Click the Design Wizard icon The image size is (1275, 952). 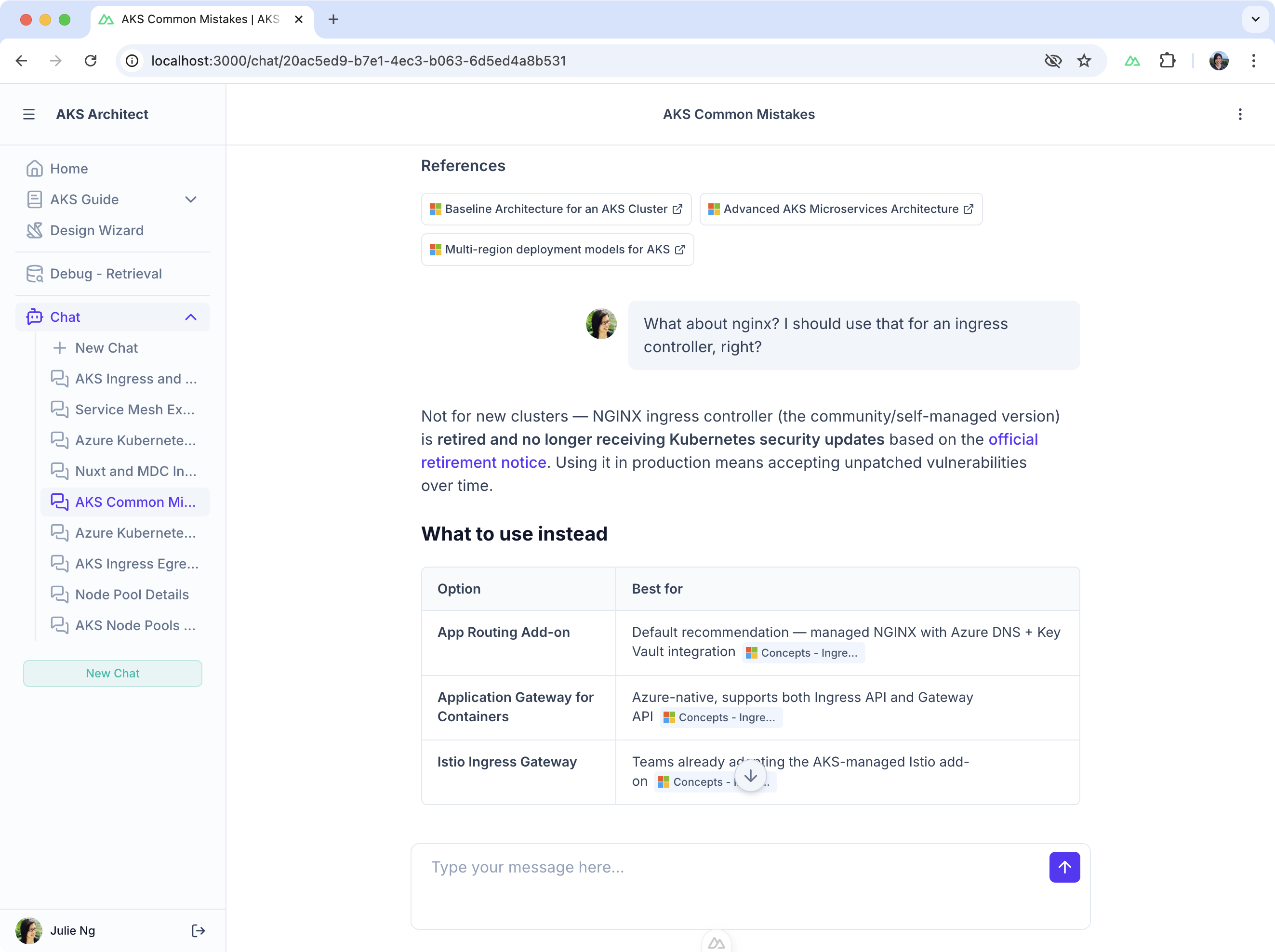35,230
